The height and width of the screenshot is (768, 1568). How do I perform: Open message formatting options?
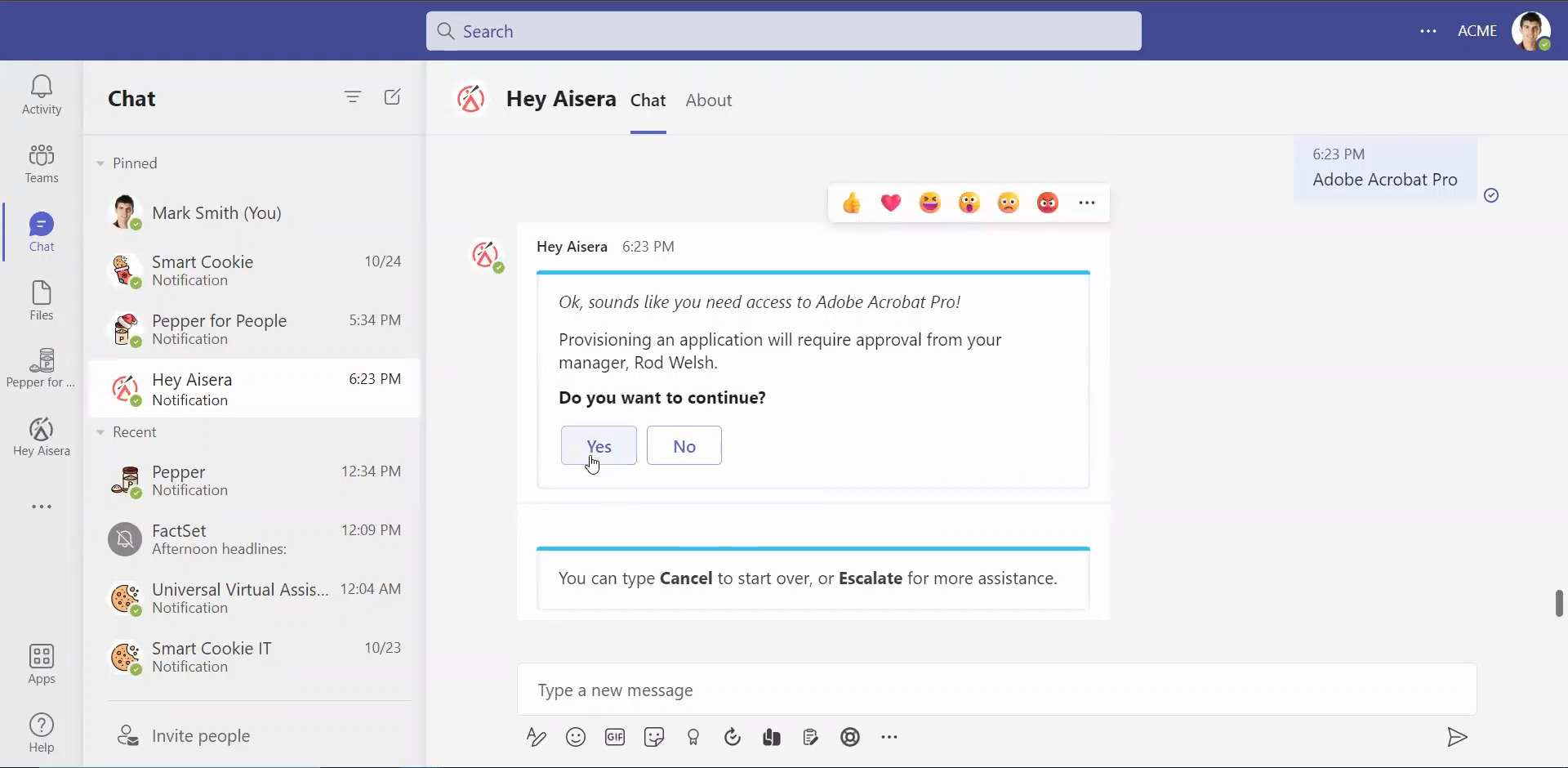(537, 737)
